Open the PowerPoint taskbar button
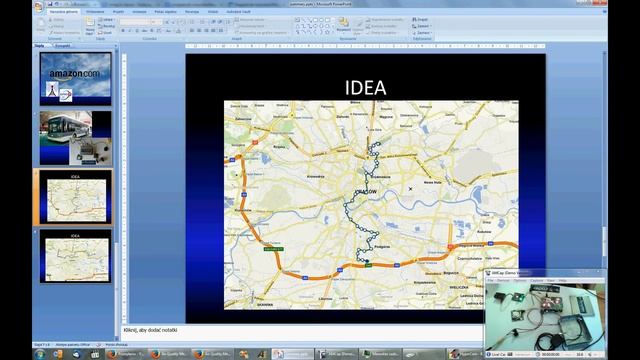This screenshot has height=360, width=640. (293, 354)
